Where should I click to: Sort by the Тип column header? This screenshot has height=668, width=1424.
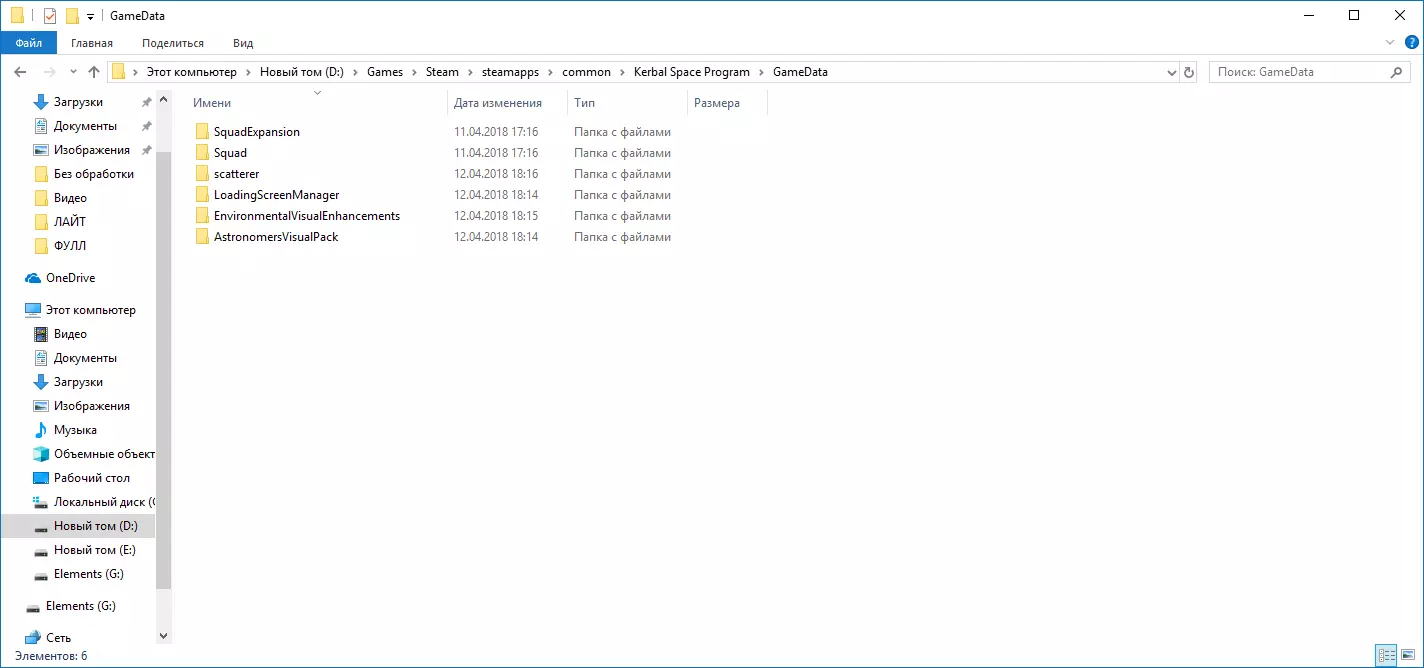pos(584,103)
